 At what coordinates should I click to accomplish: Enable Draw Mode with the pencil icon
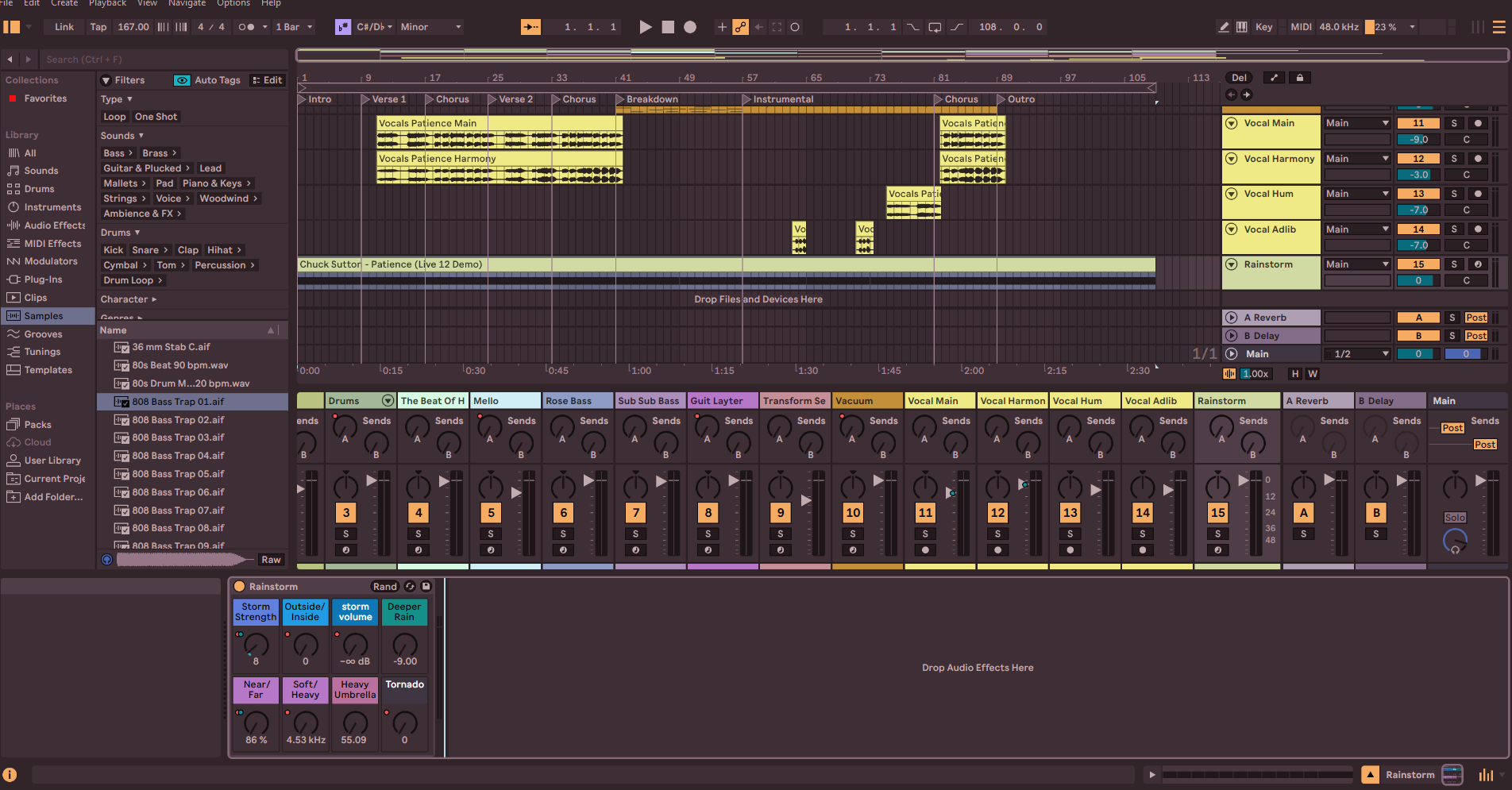1224,26
